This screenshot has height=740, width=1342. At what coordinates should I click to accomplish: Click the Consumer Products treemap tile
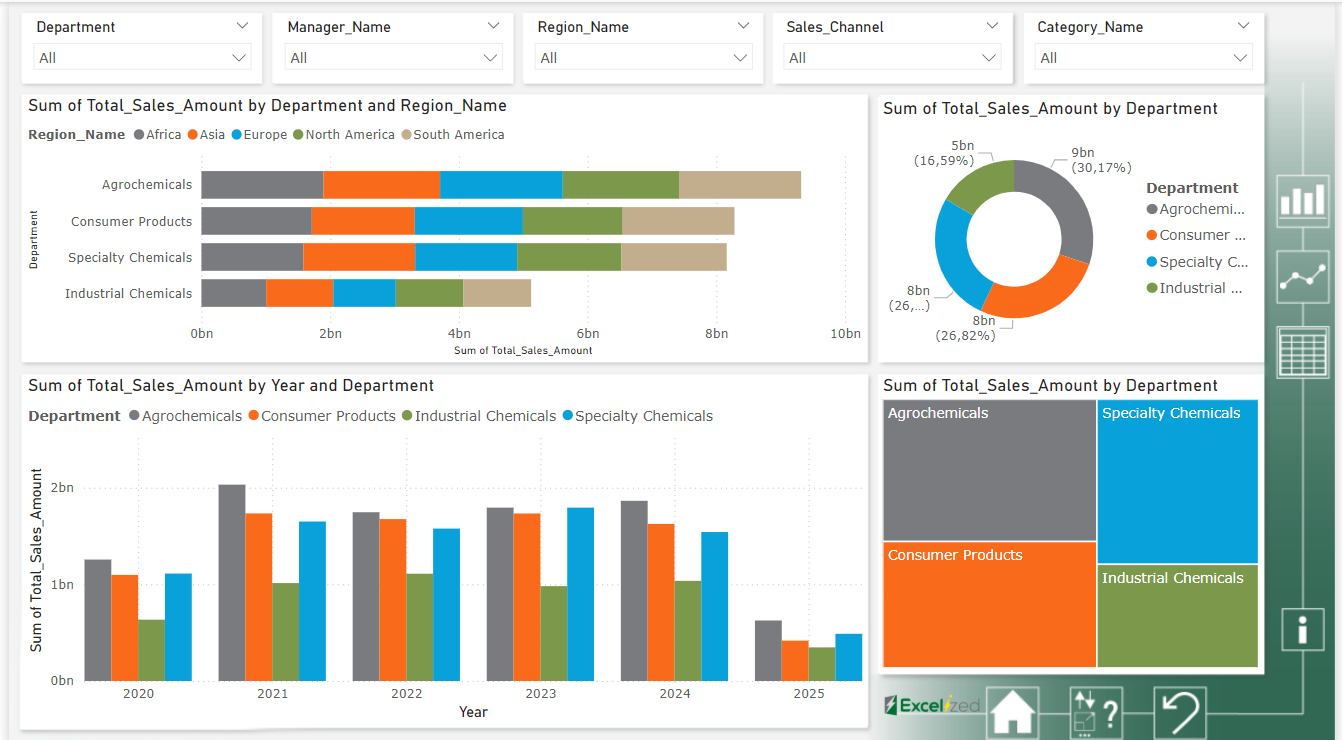point(990,604)
